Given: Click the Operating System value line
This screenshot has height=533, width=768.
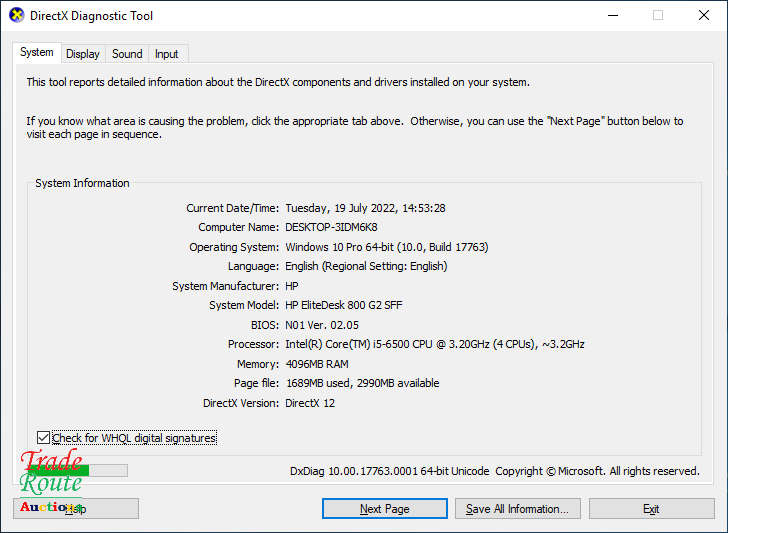Looking at the screenshot, I should point(386,247).
